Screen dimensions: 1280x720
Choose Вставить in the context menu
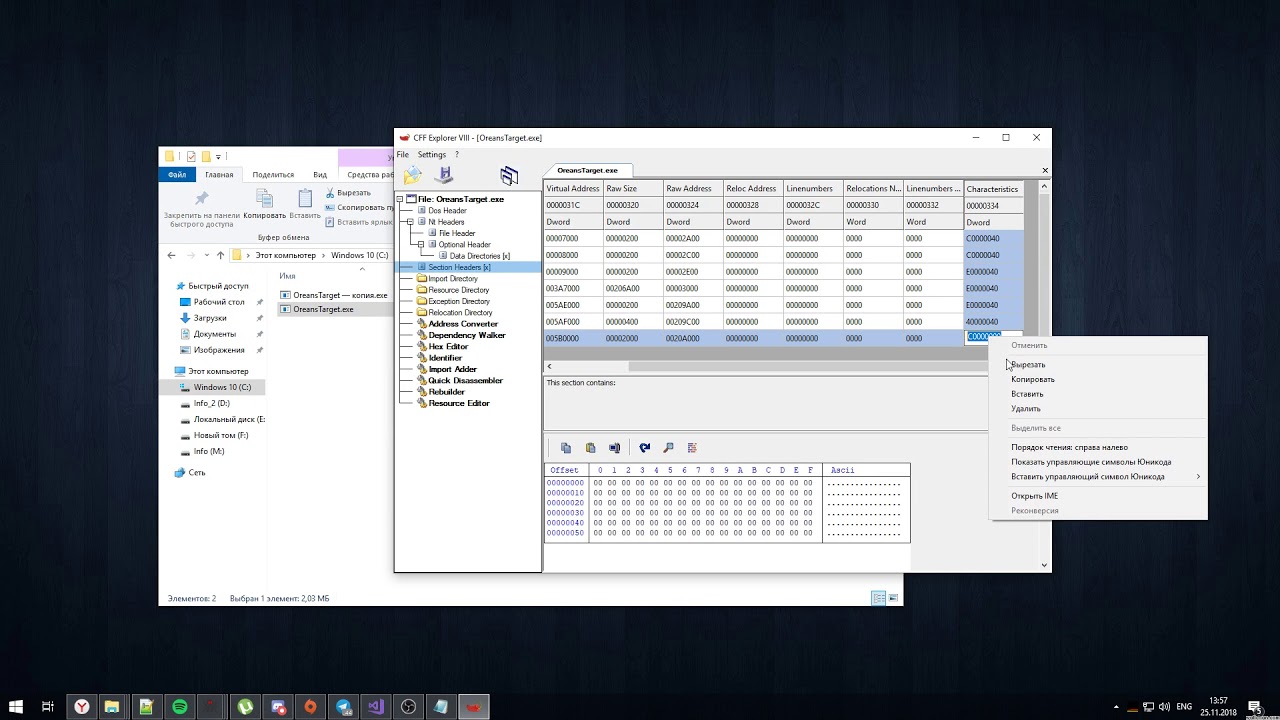click(1097, 394)
